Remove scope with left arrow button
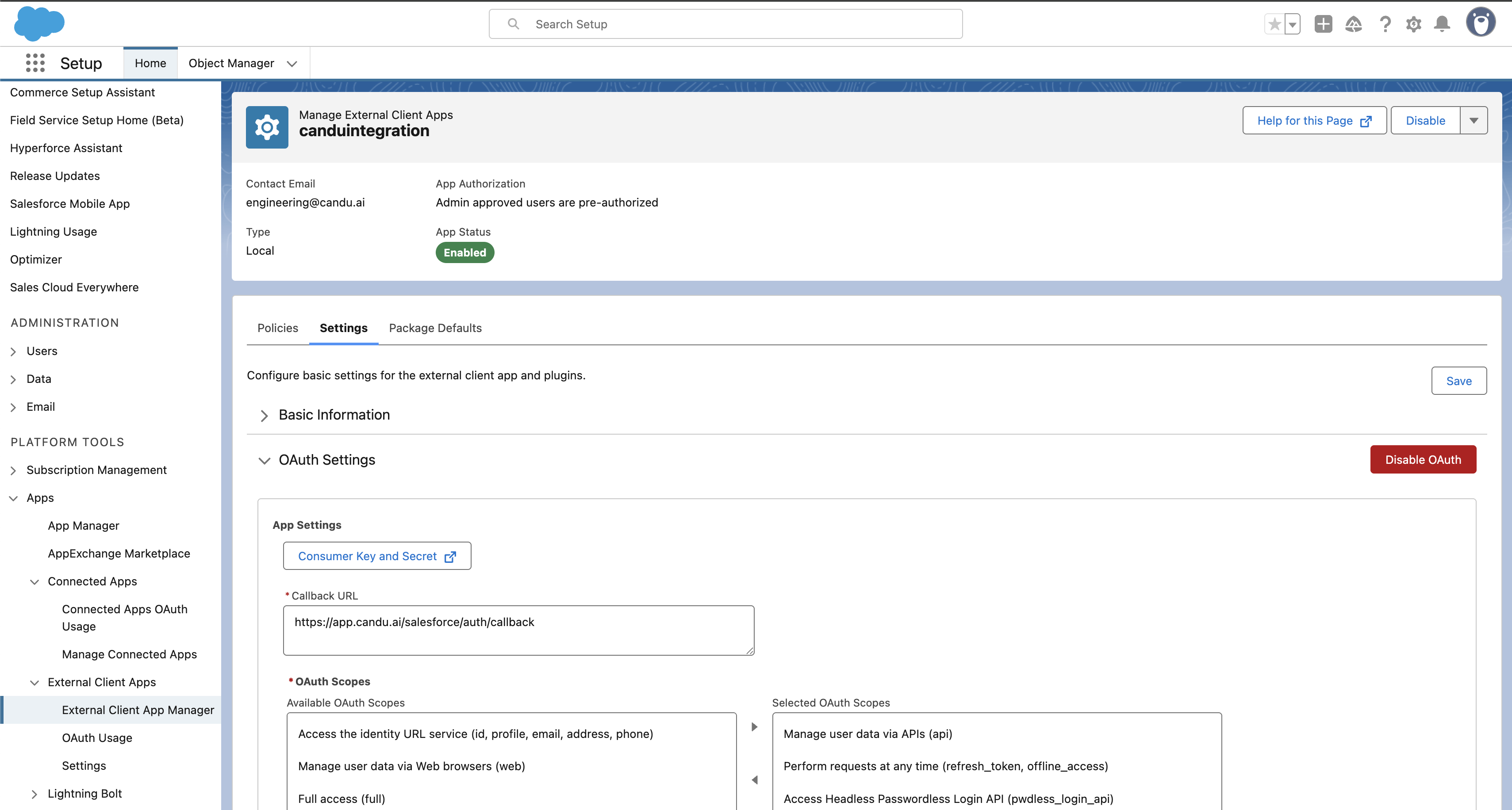The width and height of the screenshot is (1512, 810). pyautogui.click(x=755, y=779)
